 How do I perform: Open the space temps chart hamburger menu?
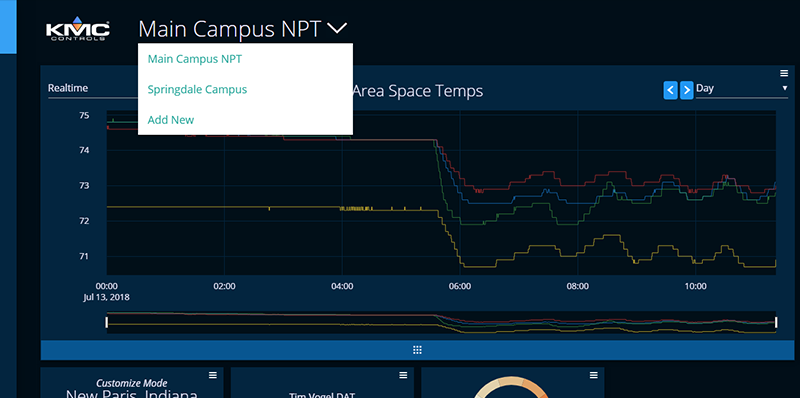[785, 73]
